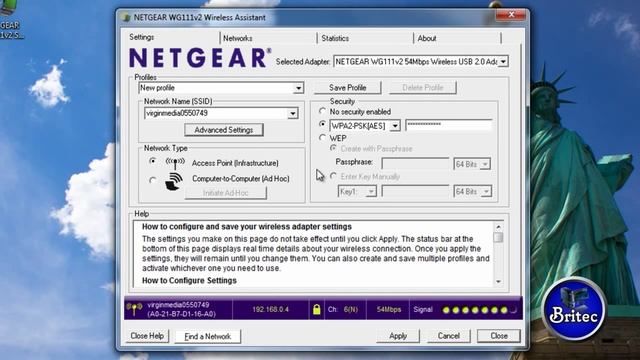Viewport: 640px width, 360px height.
Task: Click the Access Point antenna icon
Action: (x=175, y=163)
